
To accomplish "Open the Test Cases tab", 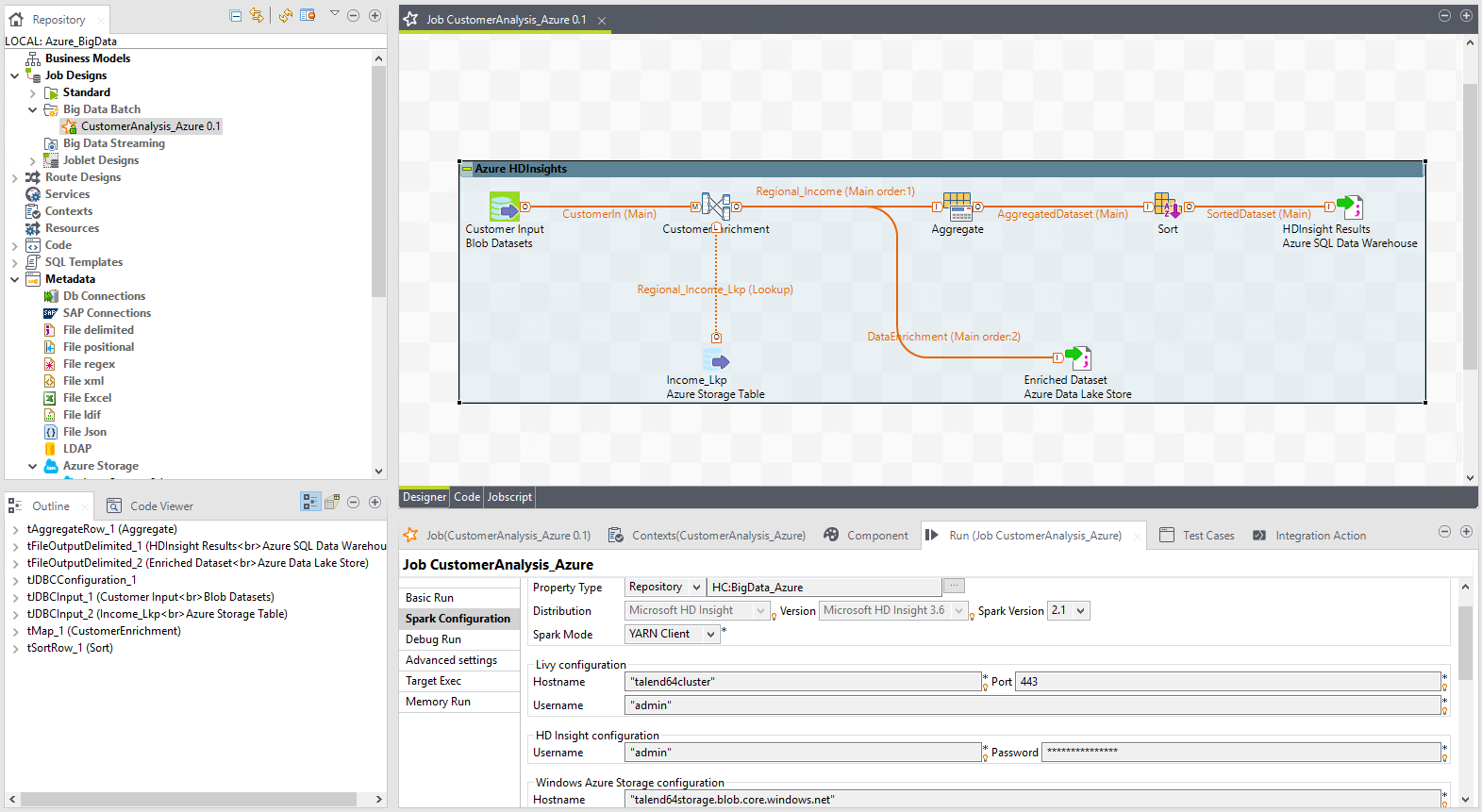I will tap(1196, 535).
